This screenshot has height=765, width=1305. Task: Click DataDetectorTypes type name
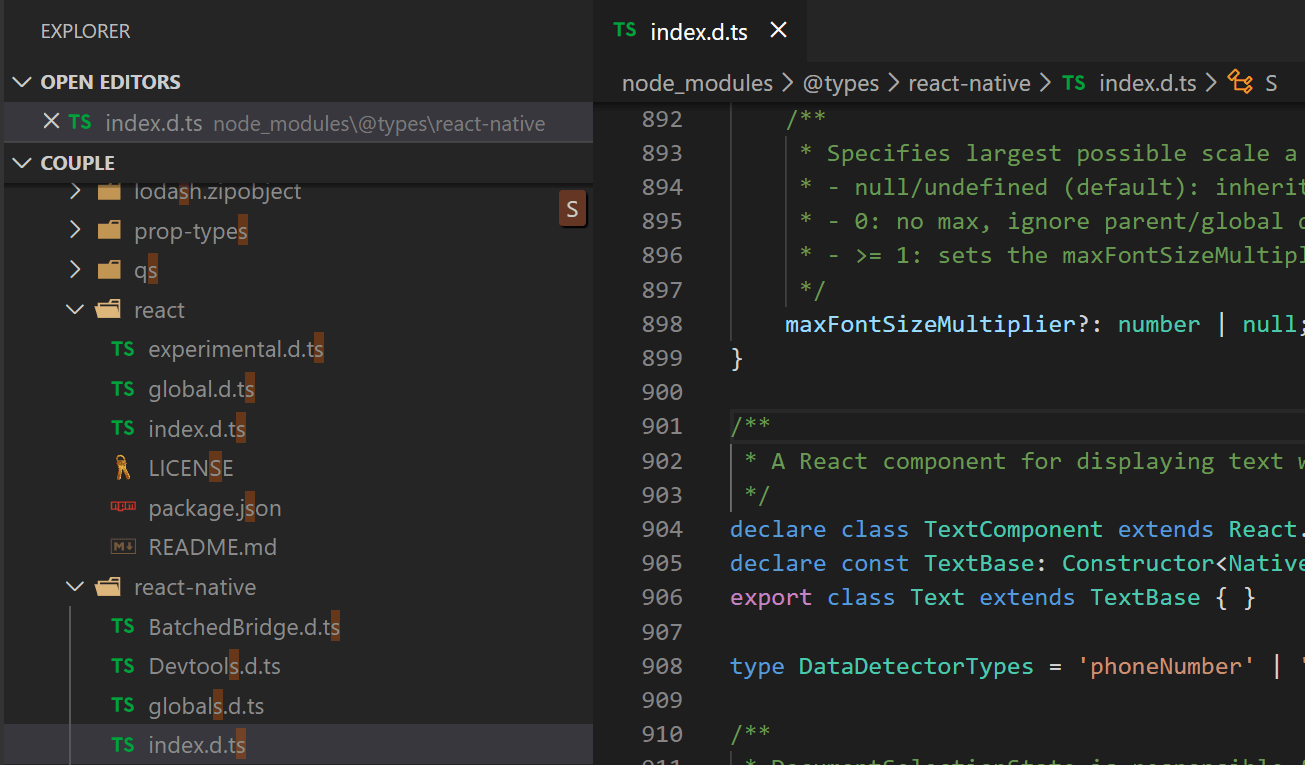tap(916, 666)
